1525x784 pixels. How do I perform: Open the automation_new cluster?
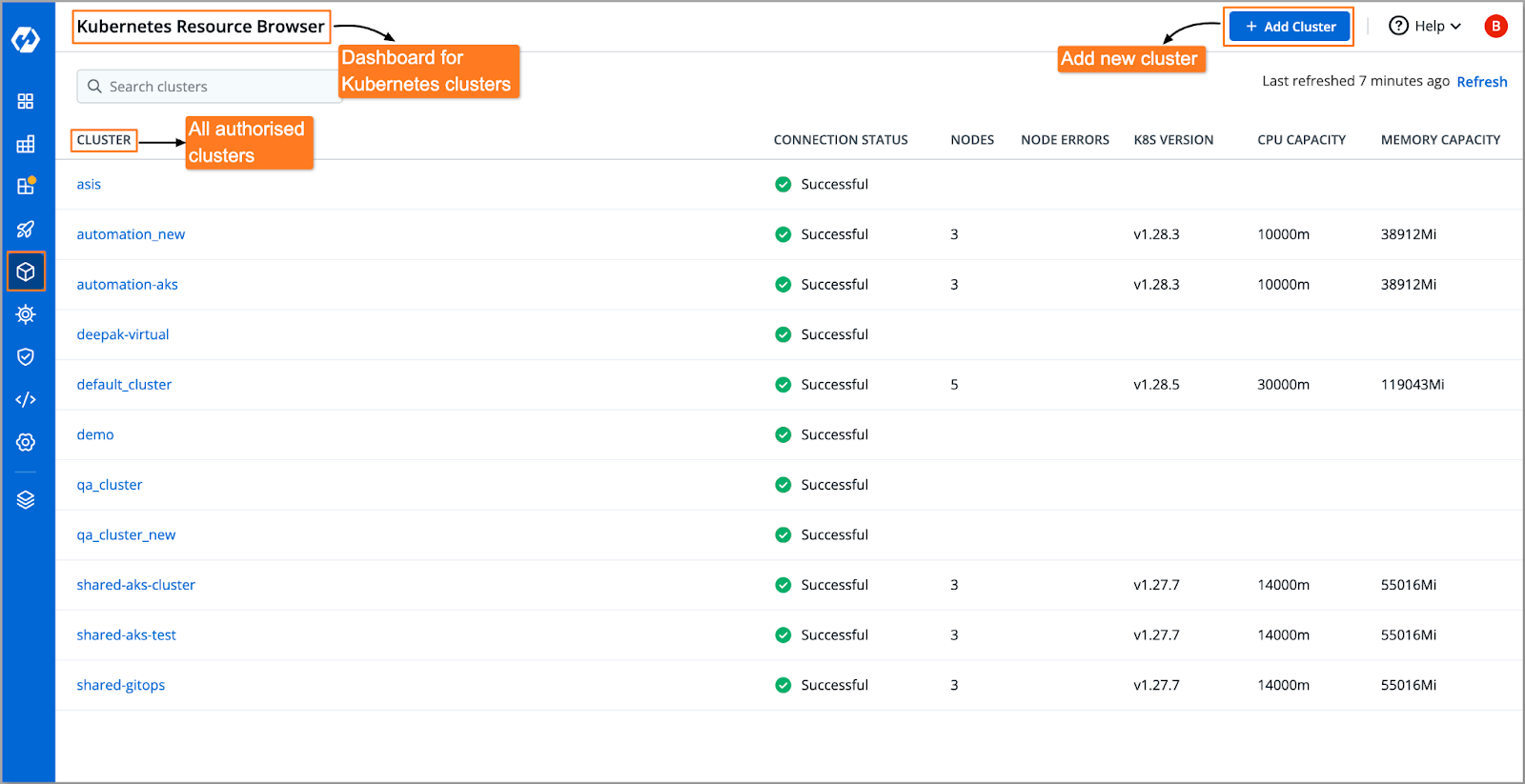point(131,234)
